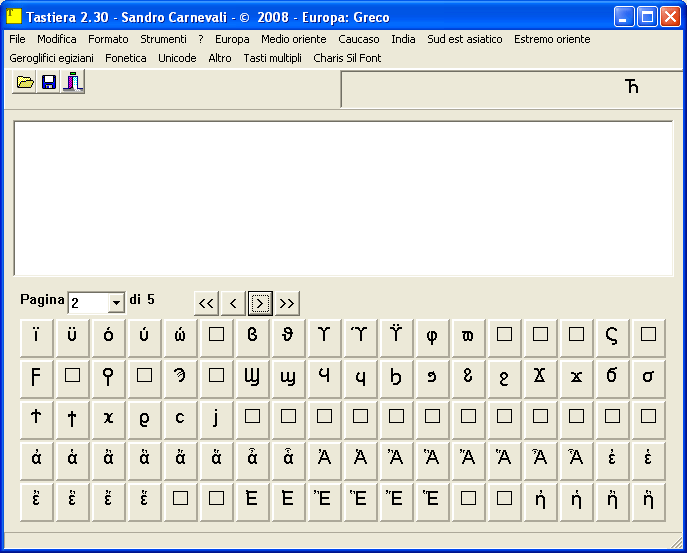Viewport: 687px width, 553px height.
Task: Open the Caucaso menu
Action: 359,39
